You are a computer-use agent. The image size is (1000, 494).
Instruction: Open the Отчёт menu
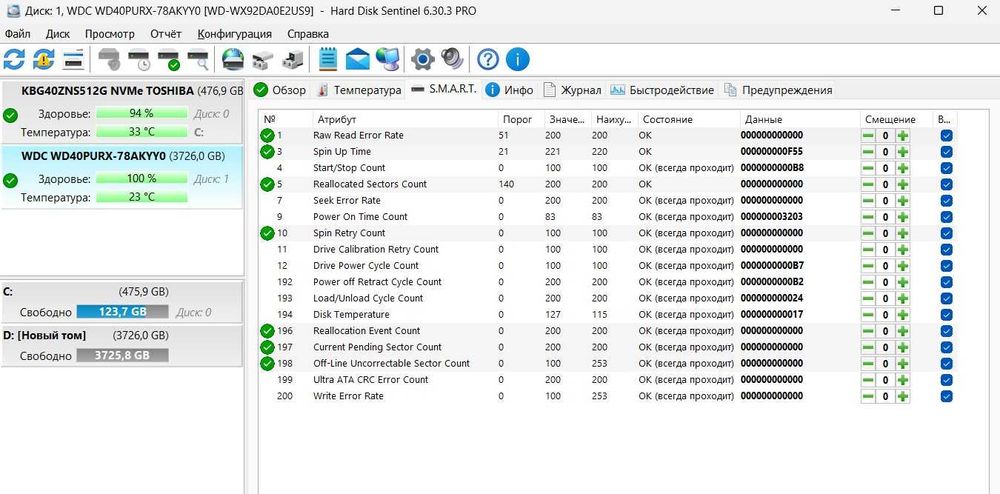point(166,34)
